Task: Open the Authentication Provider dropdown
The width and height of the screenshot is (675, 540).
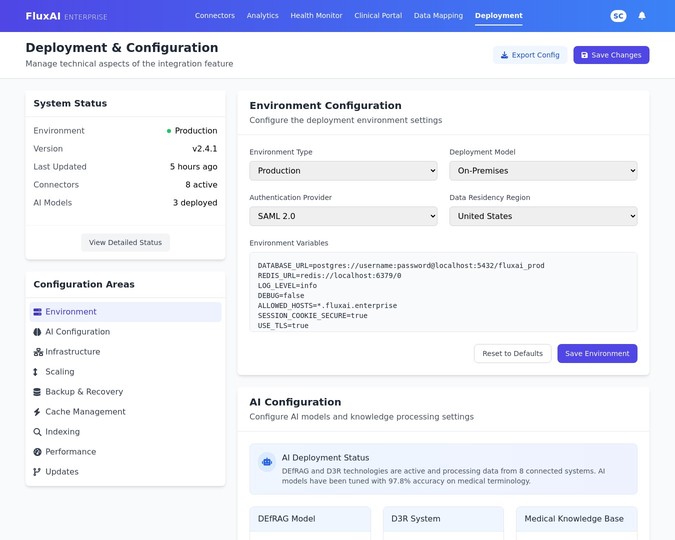Action: (343, 216)
